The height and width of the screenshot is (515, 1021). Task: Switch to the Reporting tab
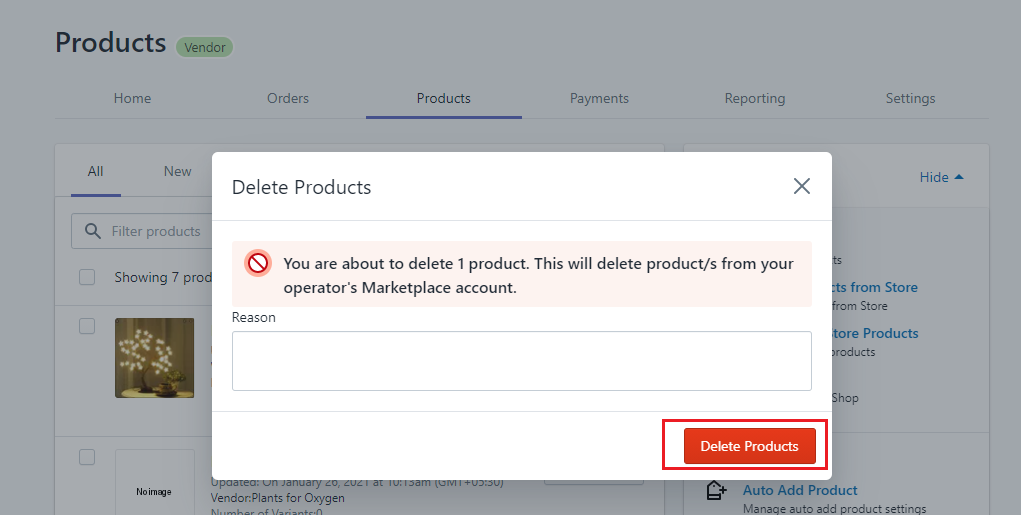click(755, 98)
